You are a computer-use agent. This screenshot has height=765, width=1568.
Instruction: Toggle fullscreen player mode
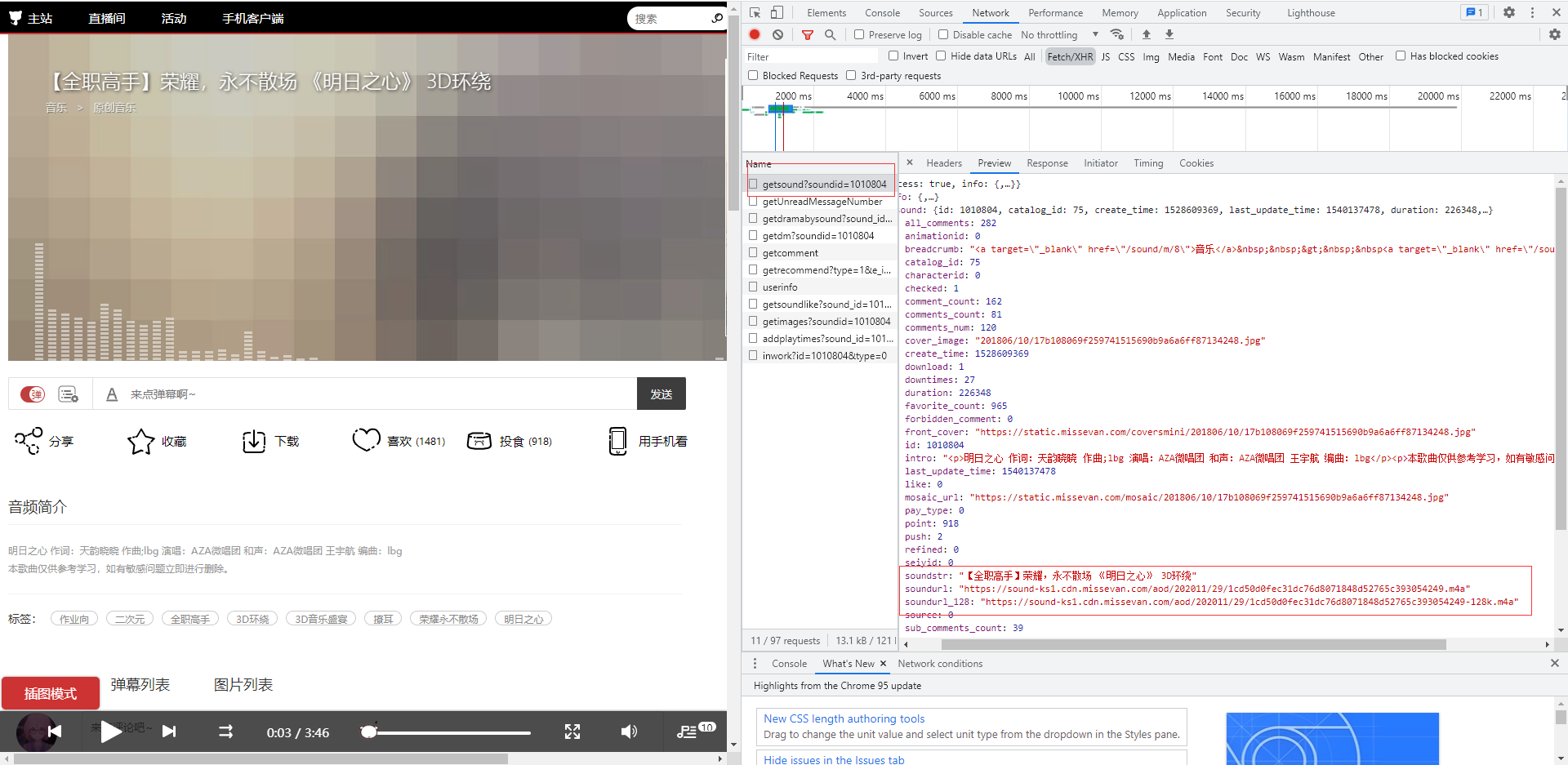tap(572, 732)
